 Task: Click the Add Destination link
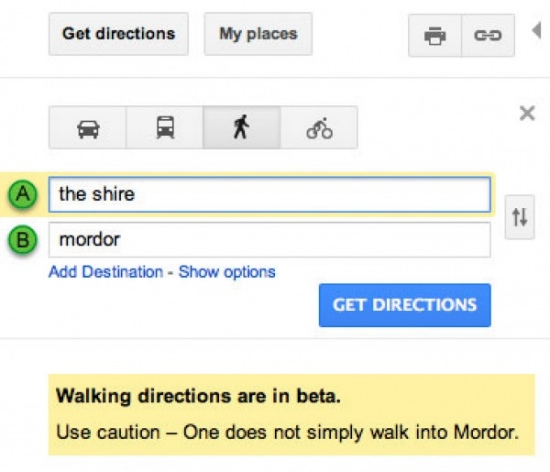106,272
